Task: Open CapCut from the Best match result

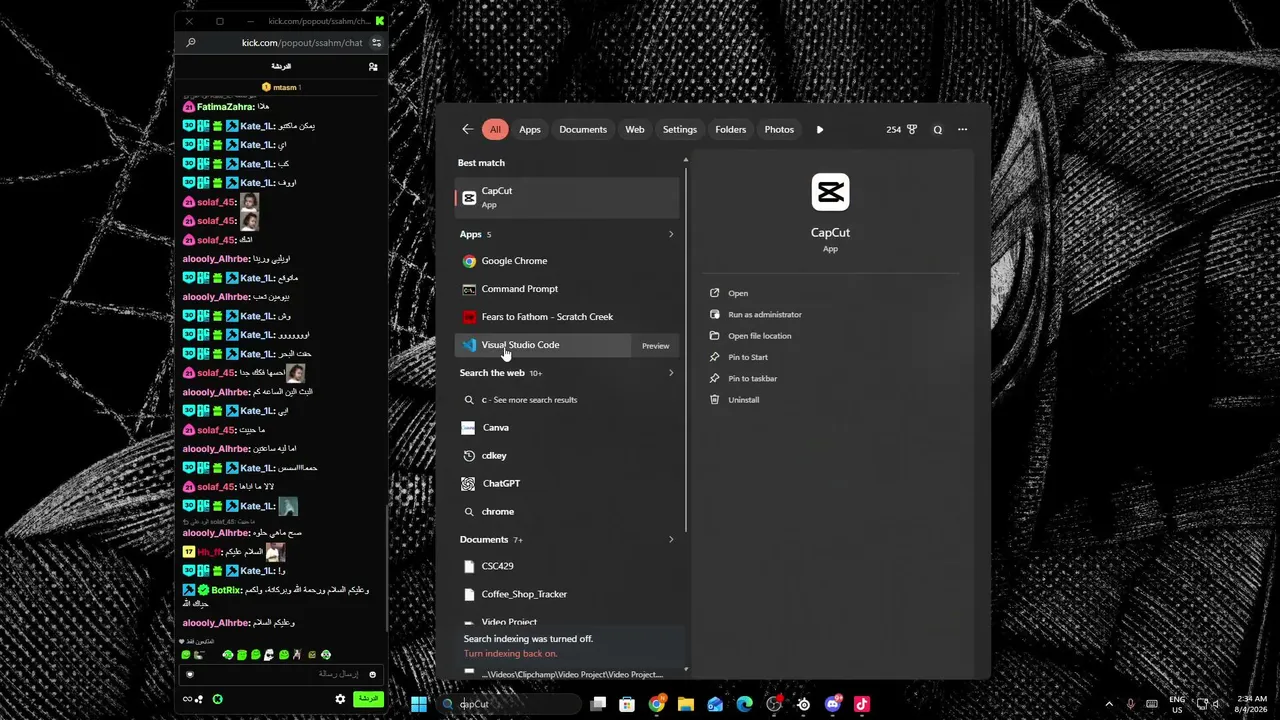Action: pyautogui.click(x=567, y=197)
